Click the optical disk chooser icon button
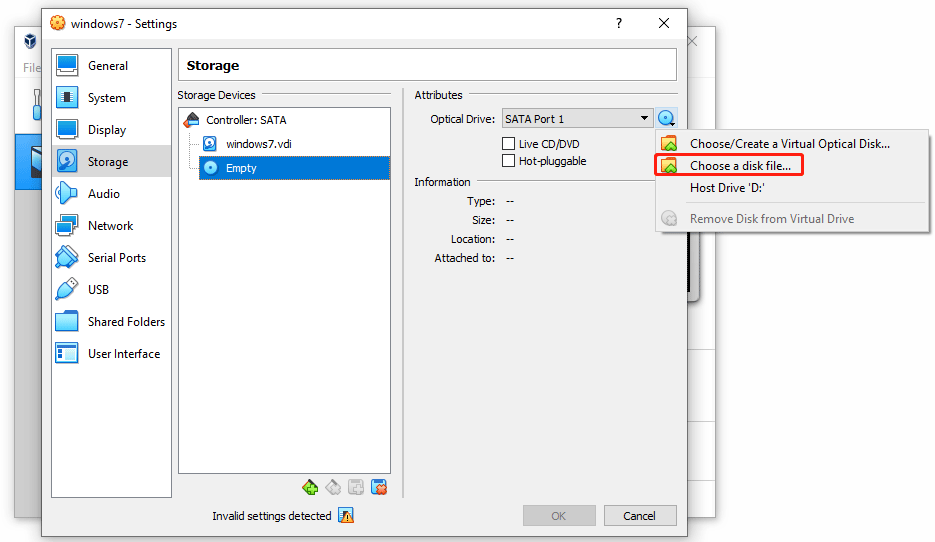This screenshot has height=542, width=935. (x=667, y=118)
